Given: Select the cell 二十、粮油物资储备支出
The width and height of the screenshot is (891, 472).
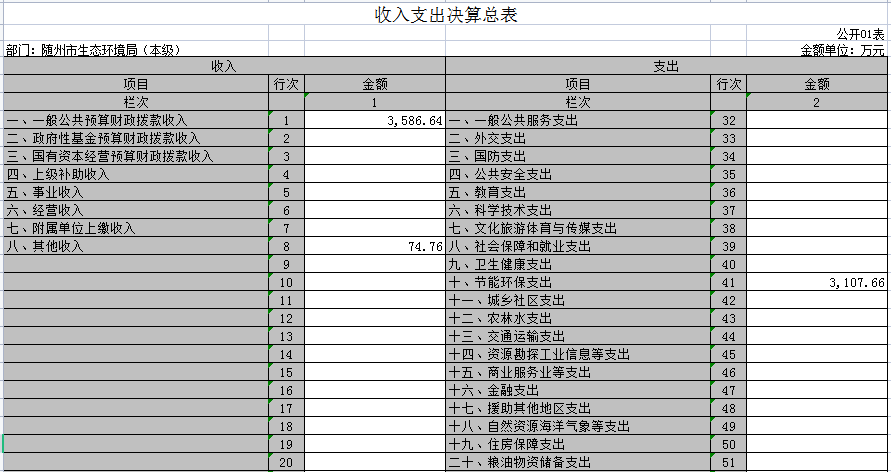Looking at the screenshot, I should pos(578,462).
